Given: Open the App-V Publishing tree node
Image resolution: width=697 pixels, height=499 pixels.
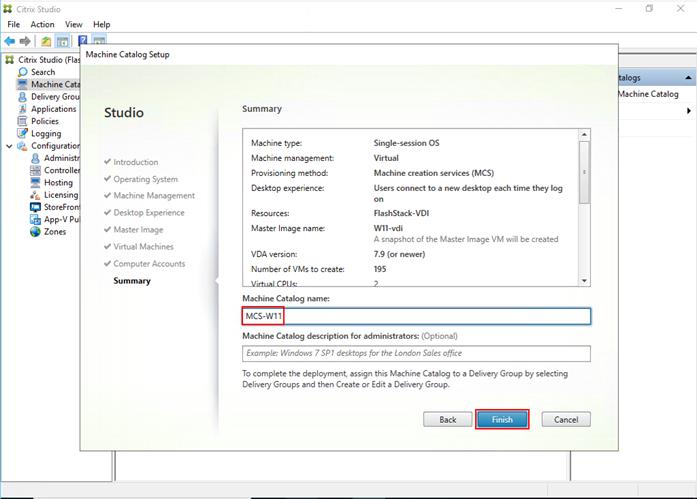Looking at the screenshot, I should (x=55, y=220).
